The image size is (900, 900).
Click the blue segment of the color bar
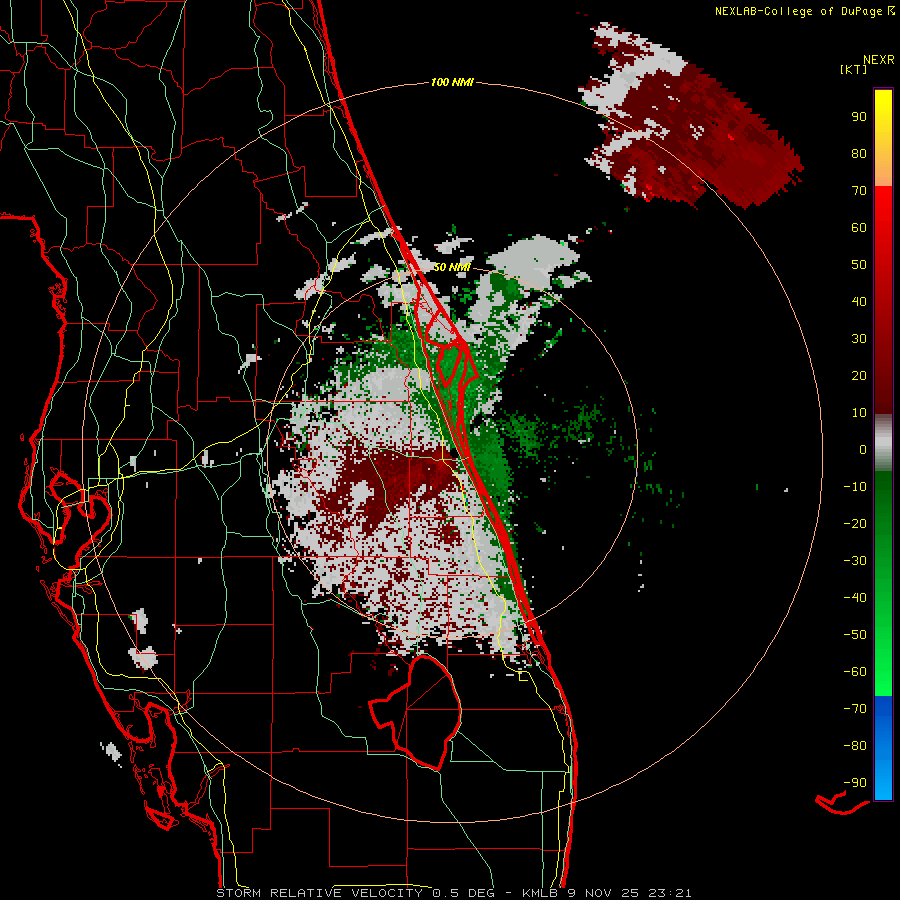(883, 748)
